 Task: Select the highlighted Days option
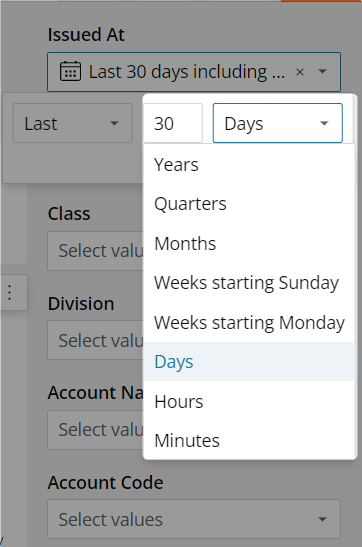pyautogui.click(x=249, y=362)
